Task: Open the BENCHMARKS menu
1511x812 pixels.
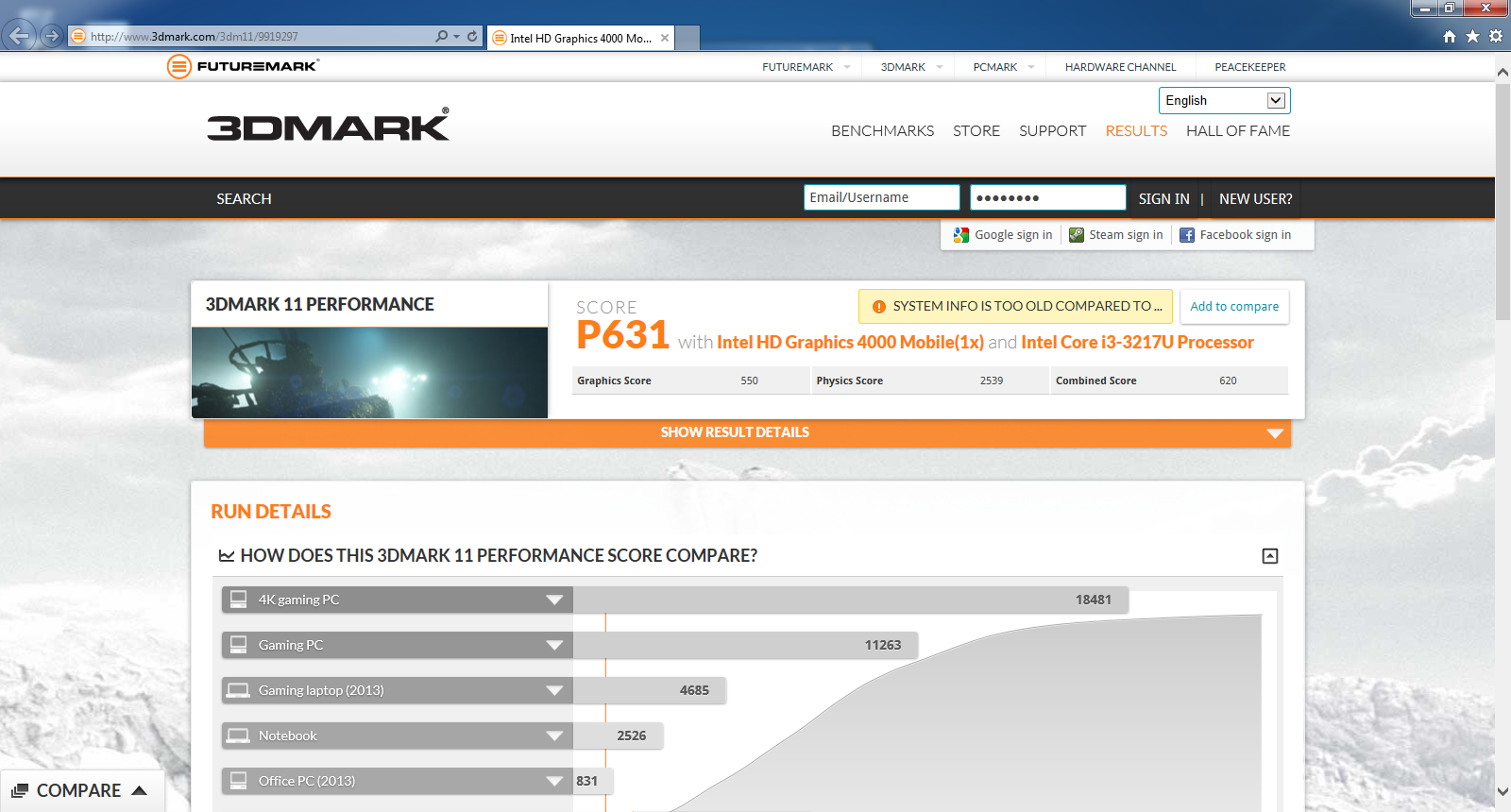Action: (x=882, y=131)
